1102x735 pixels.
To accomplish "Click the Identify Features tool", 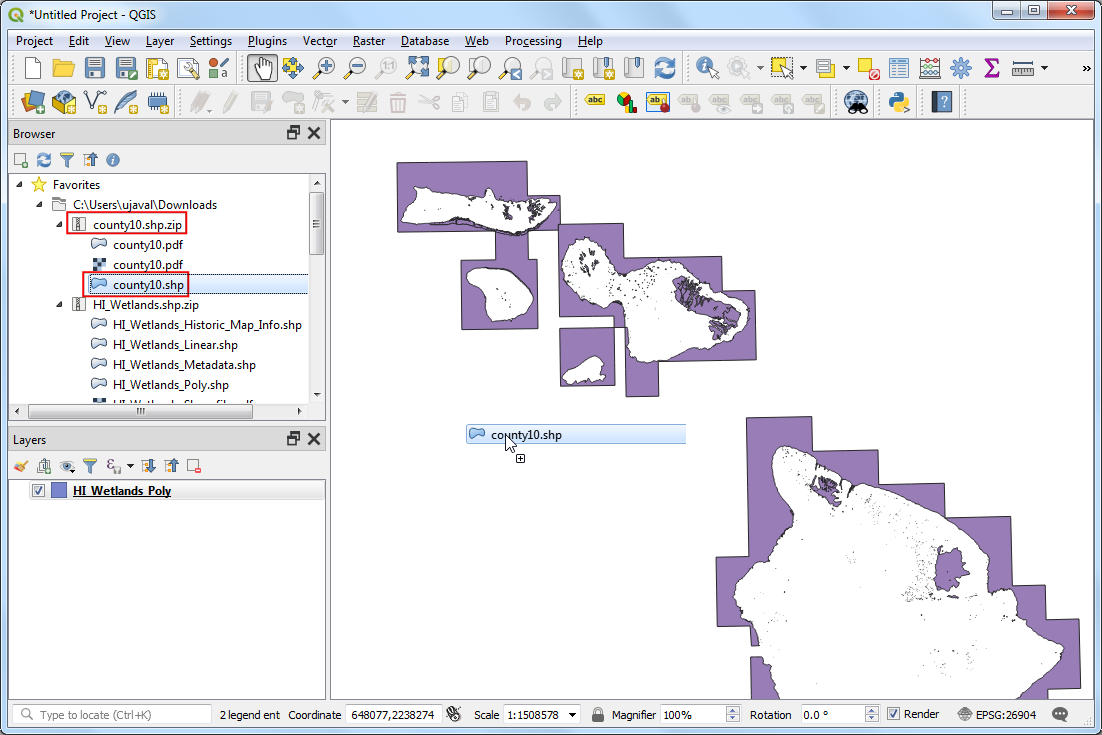I will [707, 68].
